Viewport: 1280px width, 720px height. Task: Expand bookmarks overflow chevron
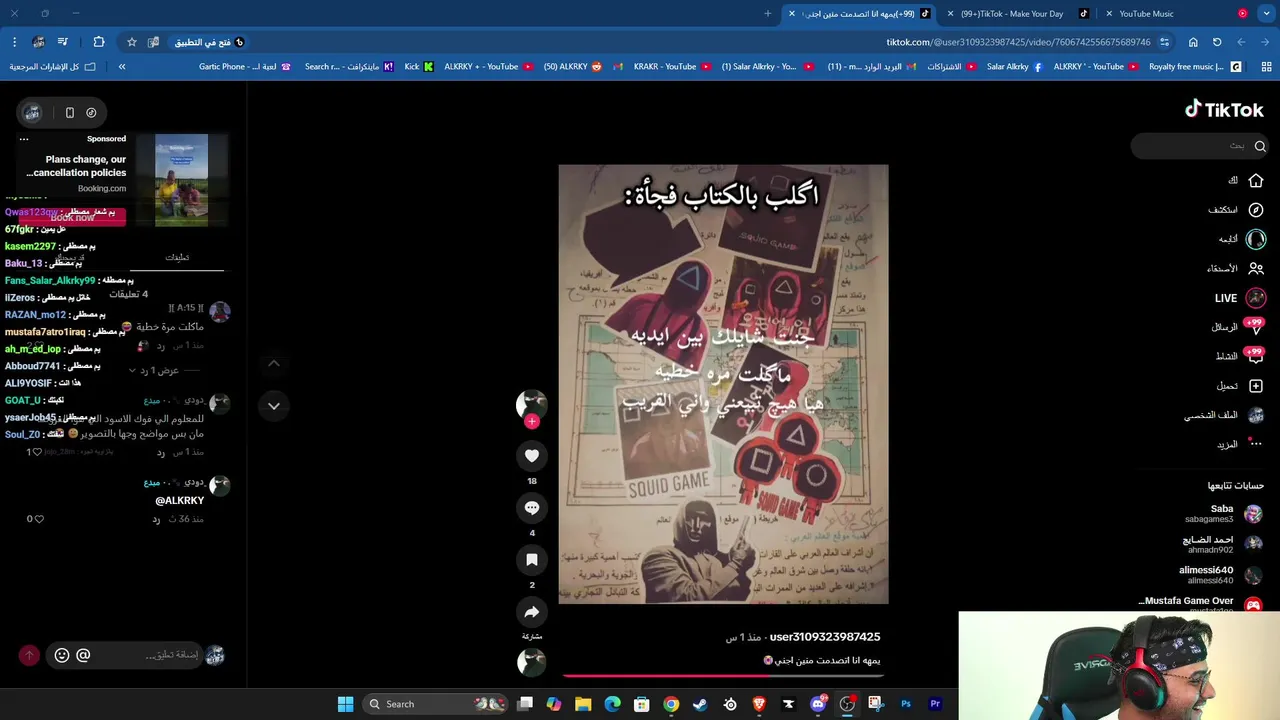(122, 67)
